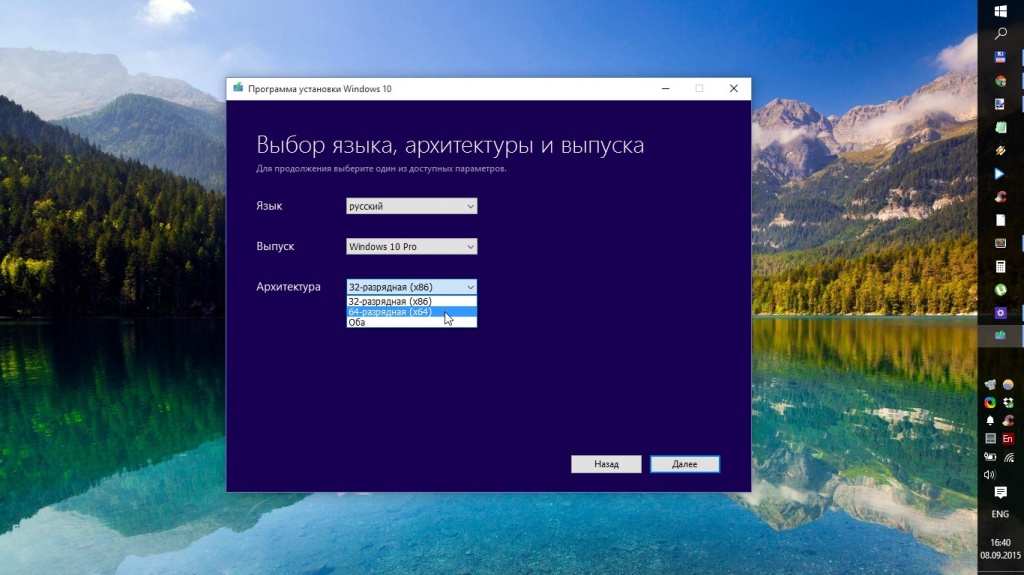Open the Action Center notifications
The height and width of the screenshot is (575, 1024).
tap(1000, 492)
